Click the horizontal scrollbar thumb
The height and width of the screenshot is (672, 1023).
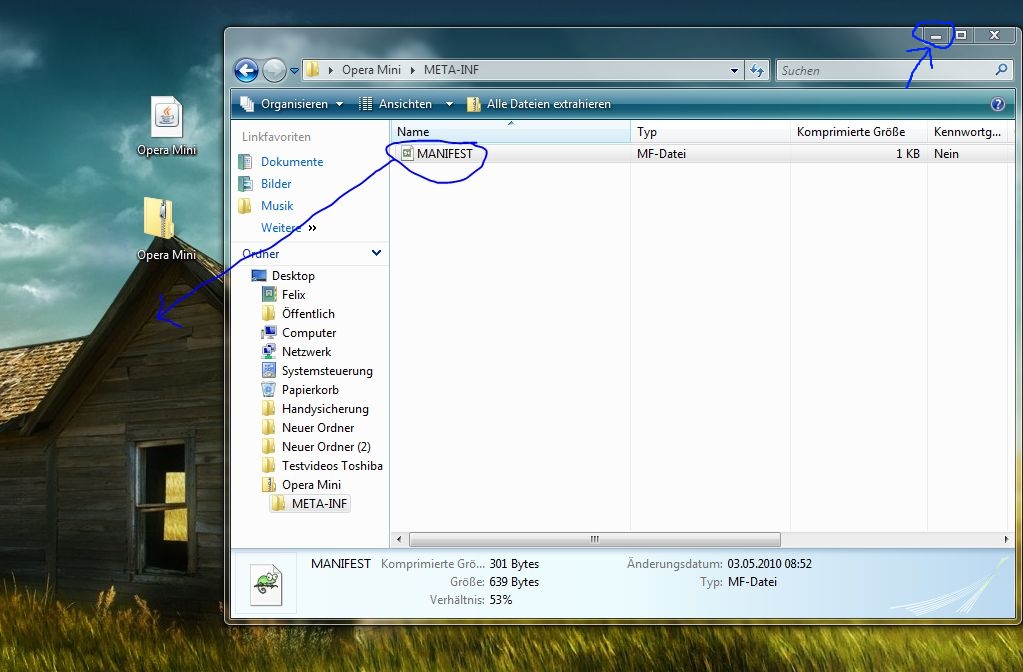click(594, 540)
